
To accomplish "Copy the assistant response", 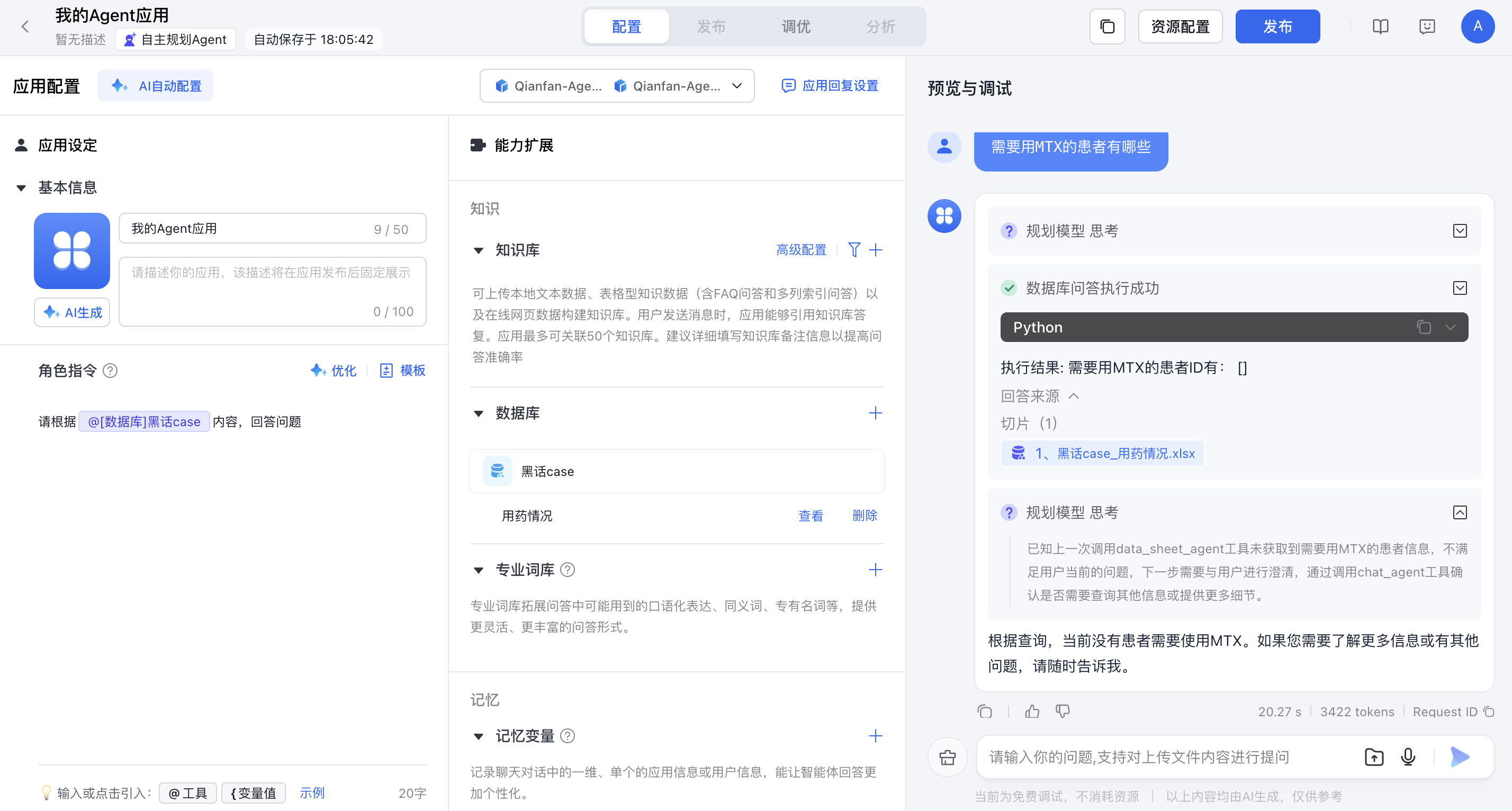I will [984, 711].
